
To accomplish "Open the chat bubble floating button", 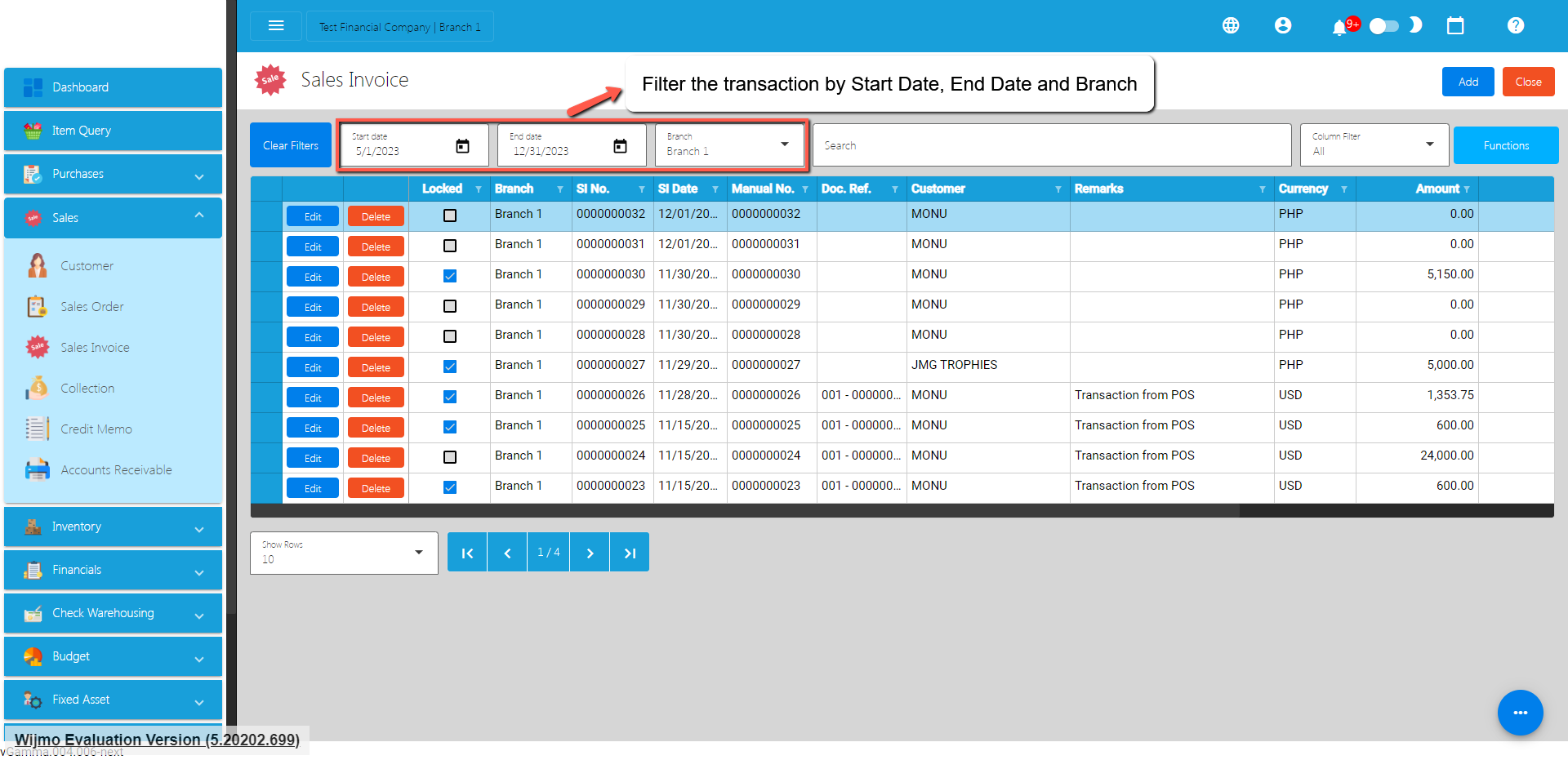I will (x=1520, y=713).
